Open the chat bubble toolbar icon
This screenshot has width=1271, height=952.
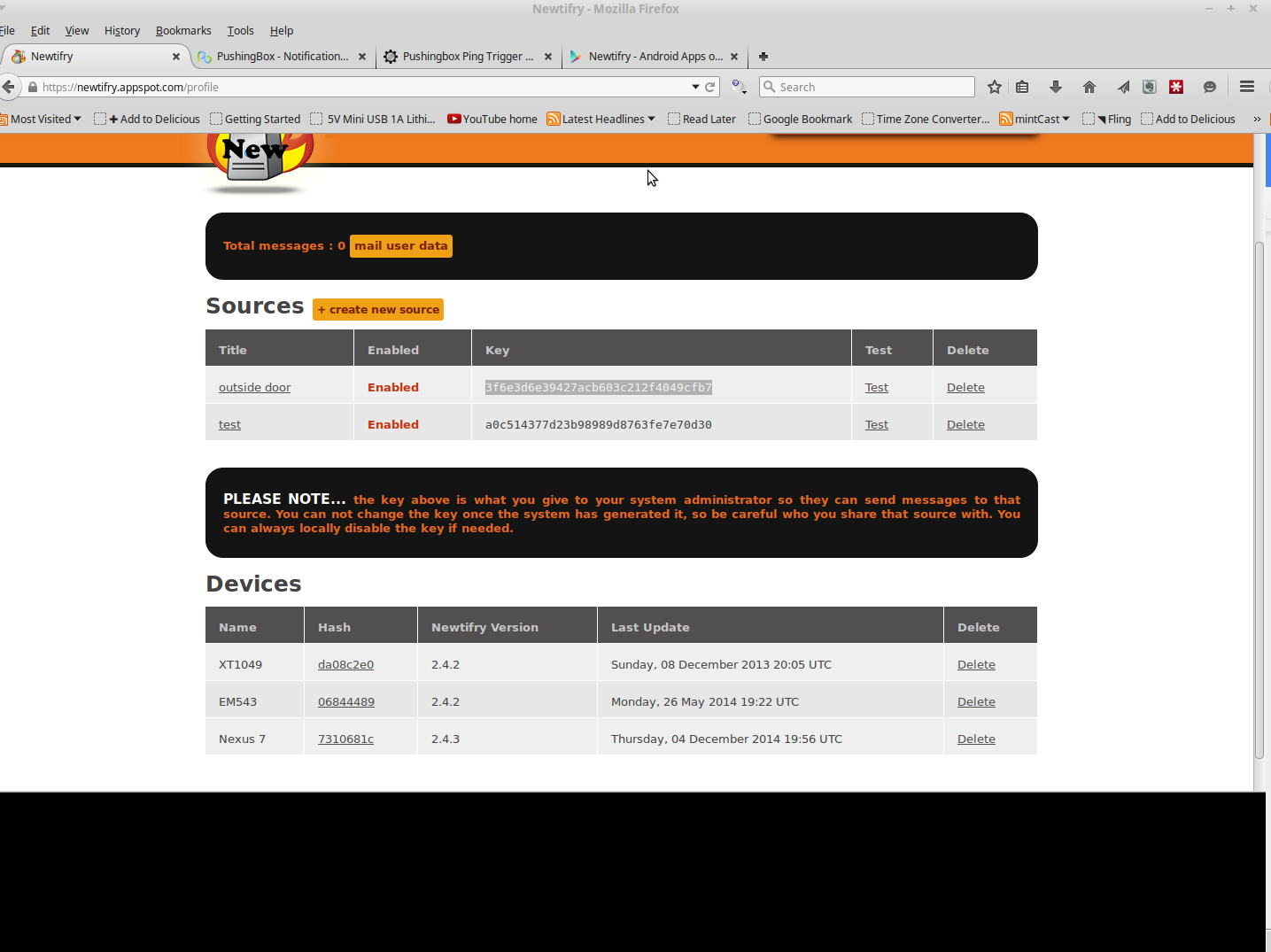pos(1210,87)
